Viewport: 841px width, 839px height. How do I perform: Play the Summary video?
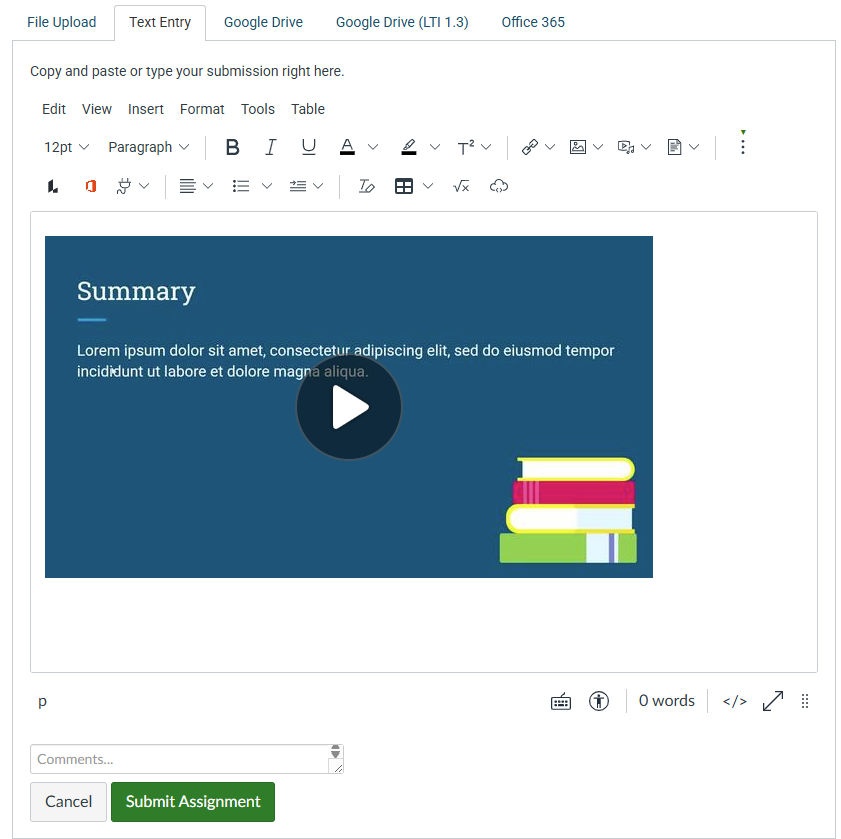click(x=349, y=407)
